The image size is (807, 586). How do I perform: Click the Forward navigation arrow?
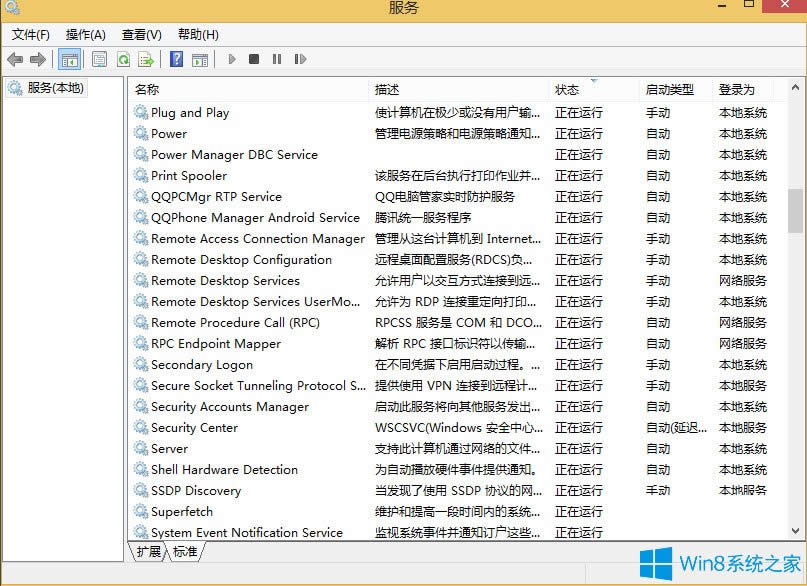(36, 59)
